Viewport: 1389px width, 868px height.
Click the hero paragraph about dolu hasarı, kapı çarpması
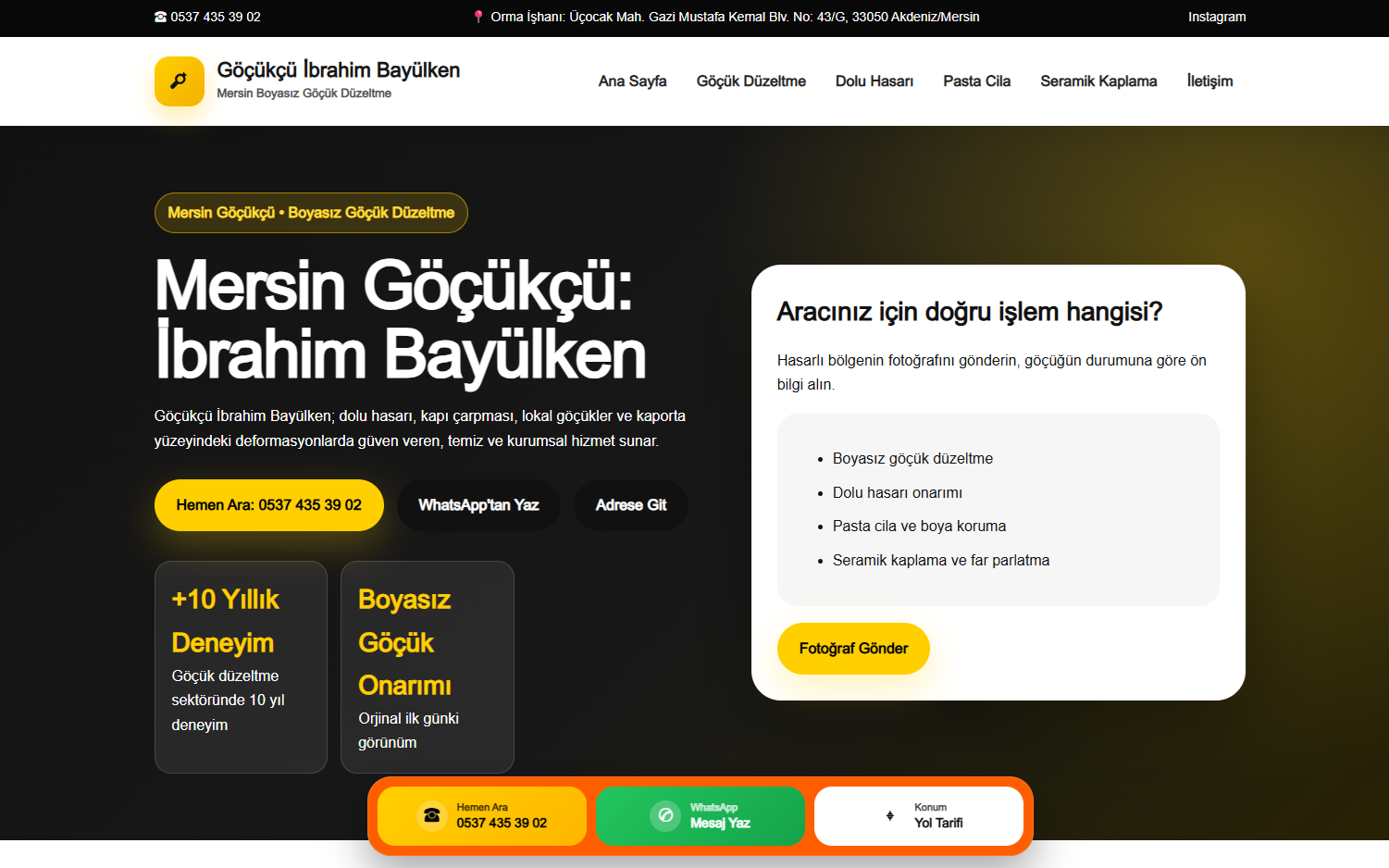point(420,428)
